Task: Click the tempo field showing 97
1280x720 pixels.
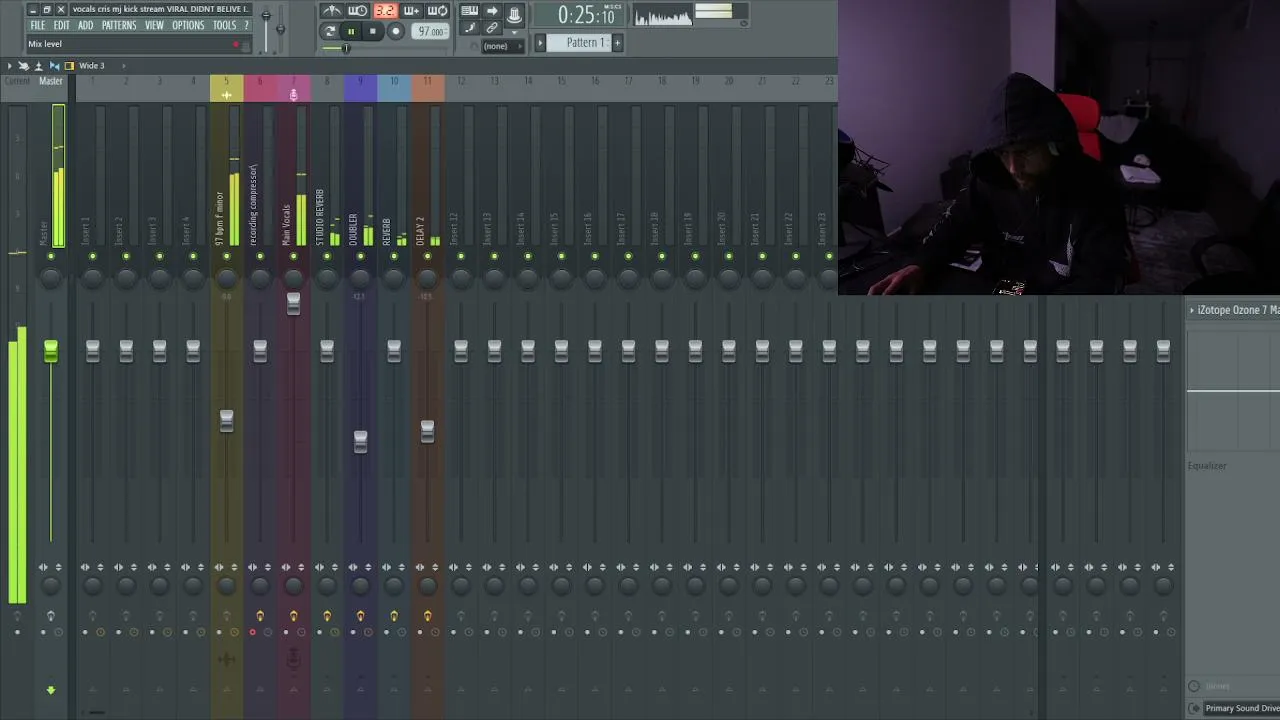Action: pos(431,31)
